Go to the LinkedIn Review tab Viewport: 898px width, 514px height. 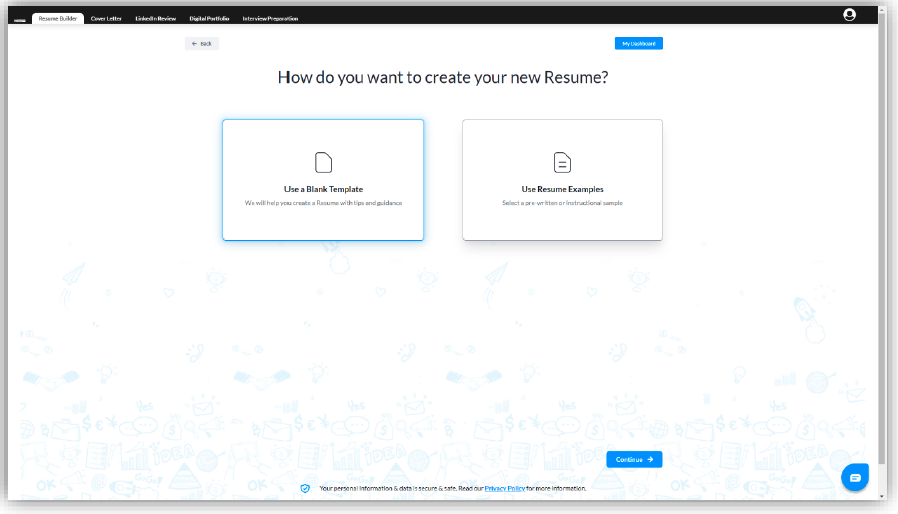156,18
